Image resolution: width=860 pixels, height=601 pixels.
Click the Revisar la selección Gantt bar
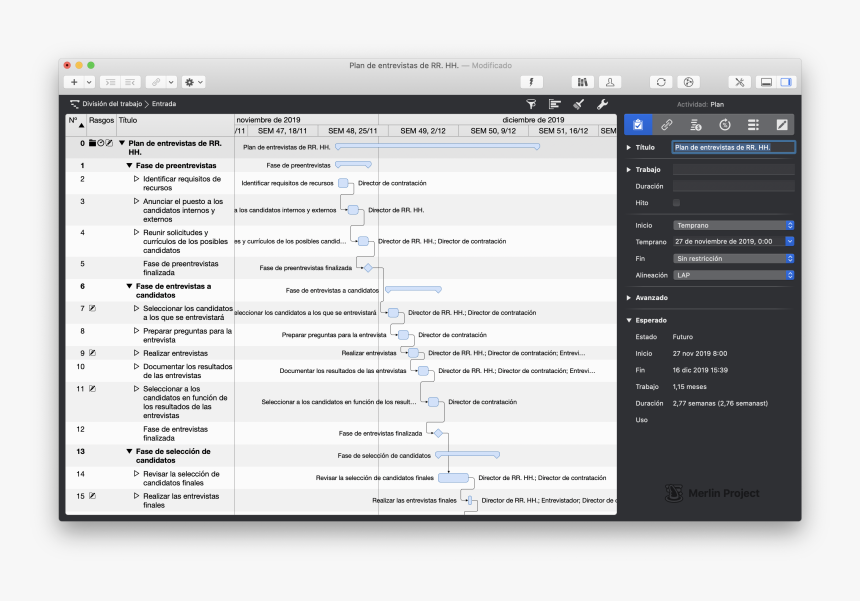454,478
